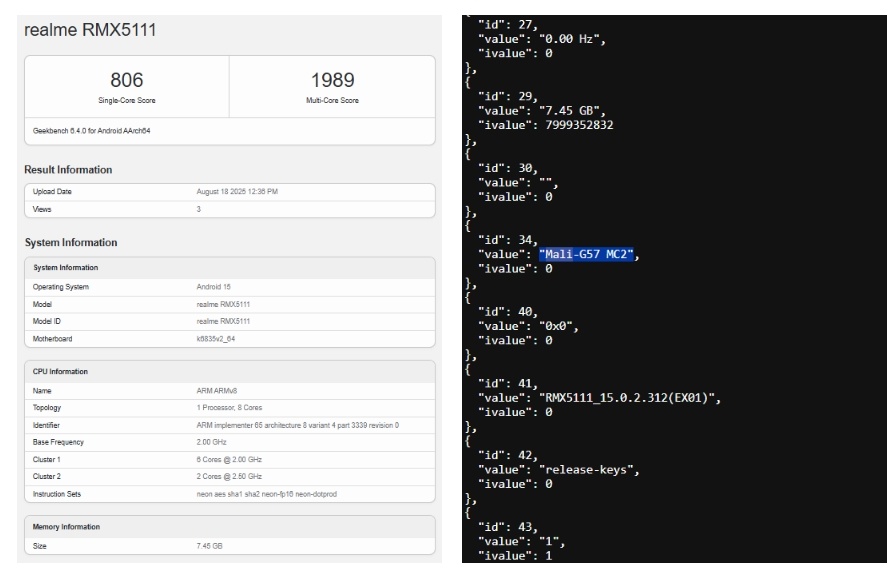The width and height of the screenshot is (896, 573).
Task: Click the JSON line "id": 27
Action: (507, 25)
